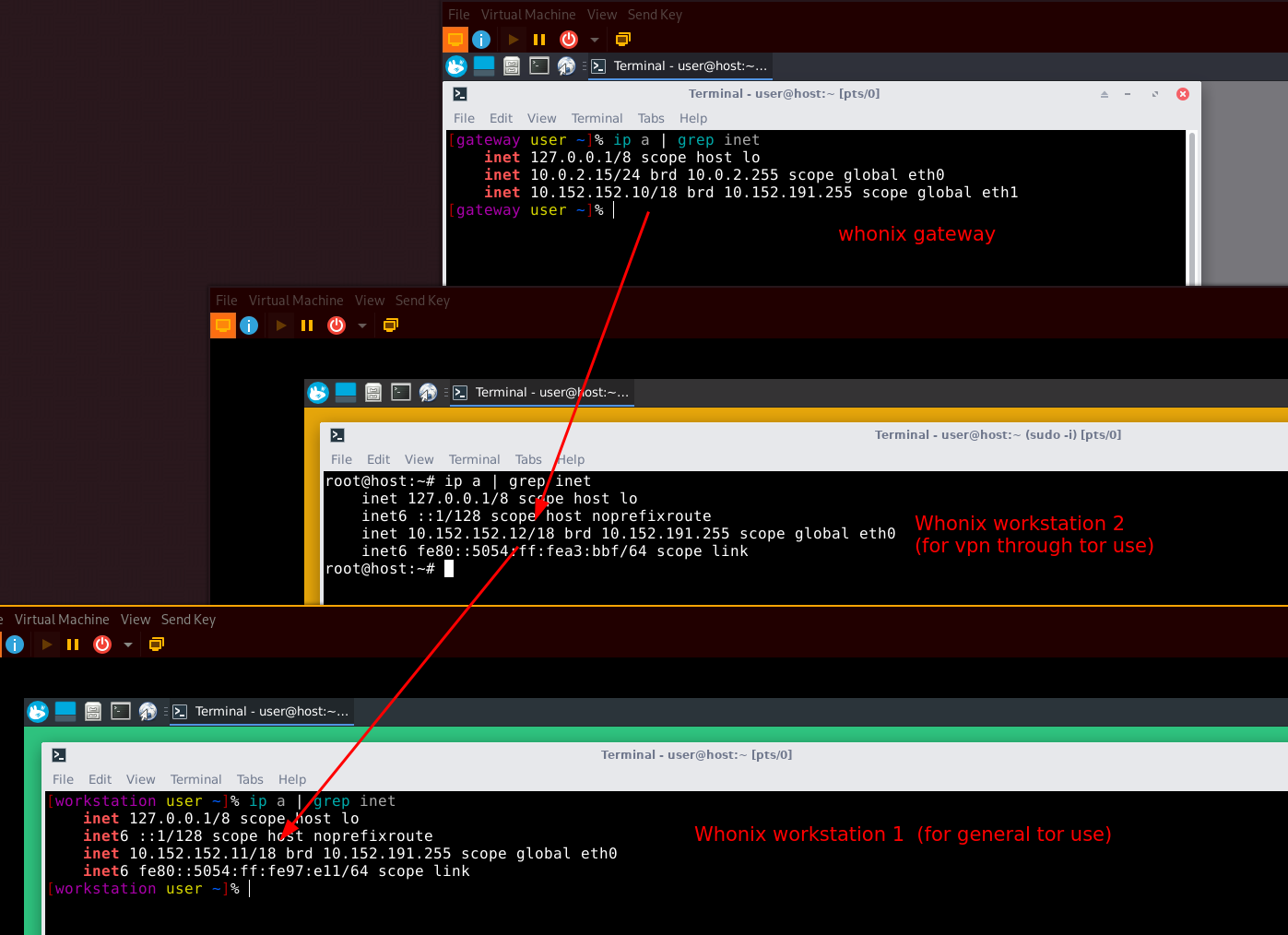Image resolution: width=1288 pixels, height=935 pixels.
Task: Open Send Key menu in workstation 2 window
Action: click(422, 301)
